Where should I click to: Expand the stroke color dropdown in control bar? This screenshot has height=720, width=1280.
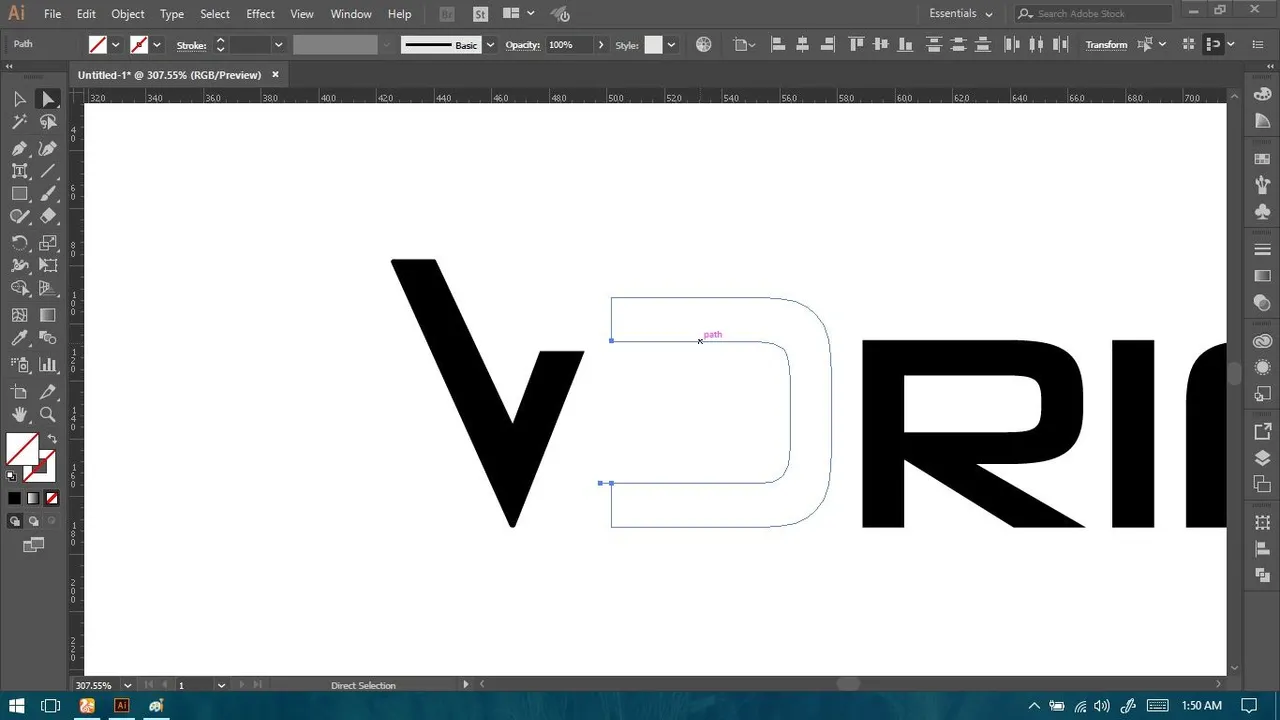pyautogui.click(x=157, y=45)
